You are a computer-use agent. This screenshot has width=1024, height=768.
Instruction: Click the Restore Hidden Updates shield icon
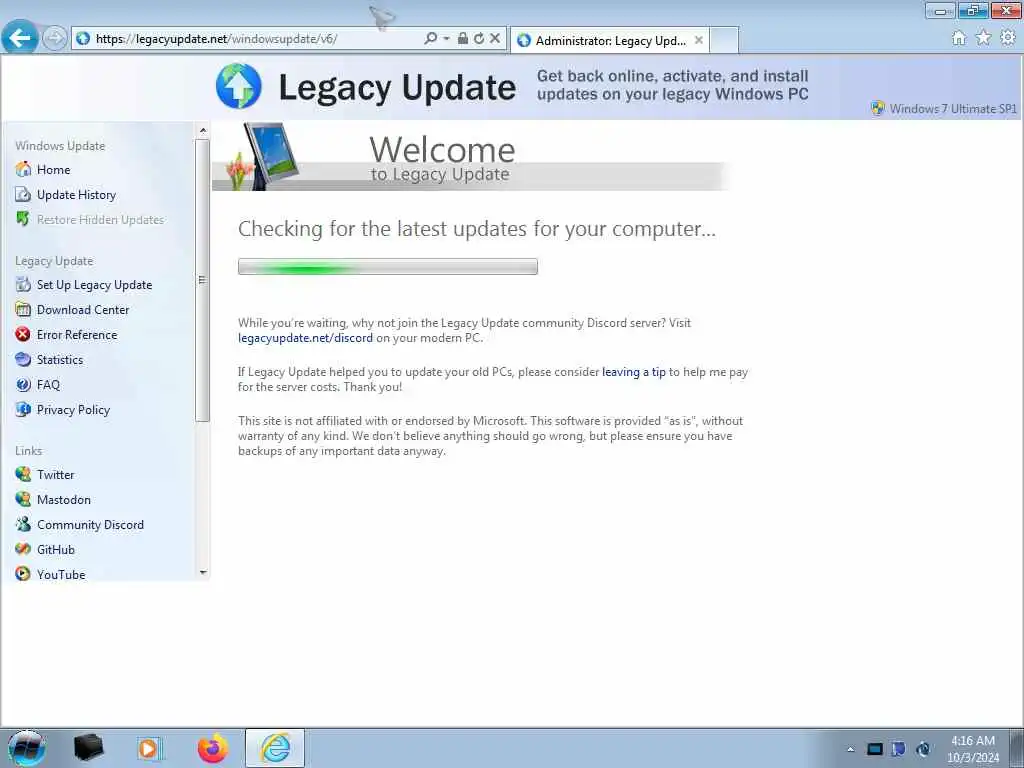coord(23,219)
